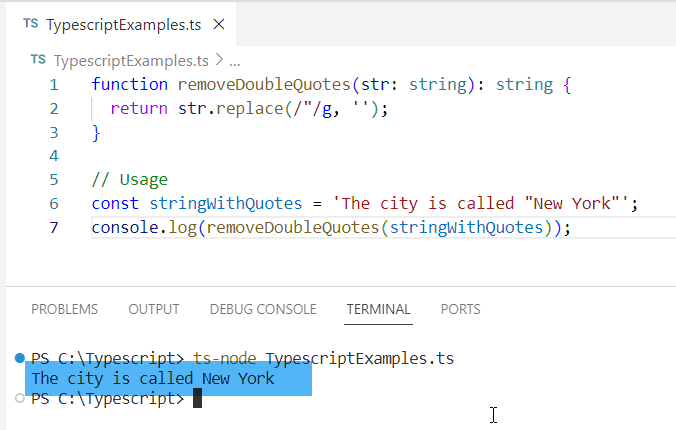Click 'const' keyword on line 6

click(x=115, y=204)
